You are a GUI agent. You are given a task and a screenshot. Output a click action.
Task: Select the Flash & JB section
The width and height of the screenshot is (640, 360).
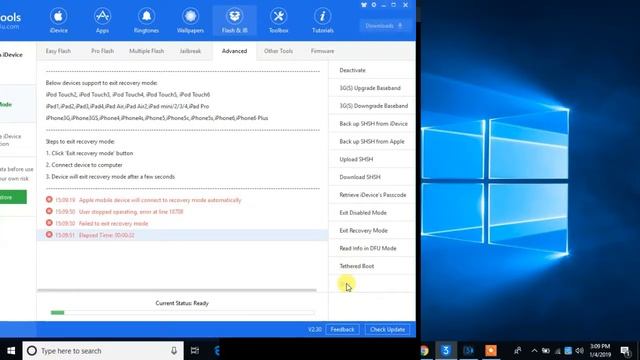pyautogui.click(x=234, y=20)
